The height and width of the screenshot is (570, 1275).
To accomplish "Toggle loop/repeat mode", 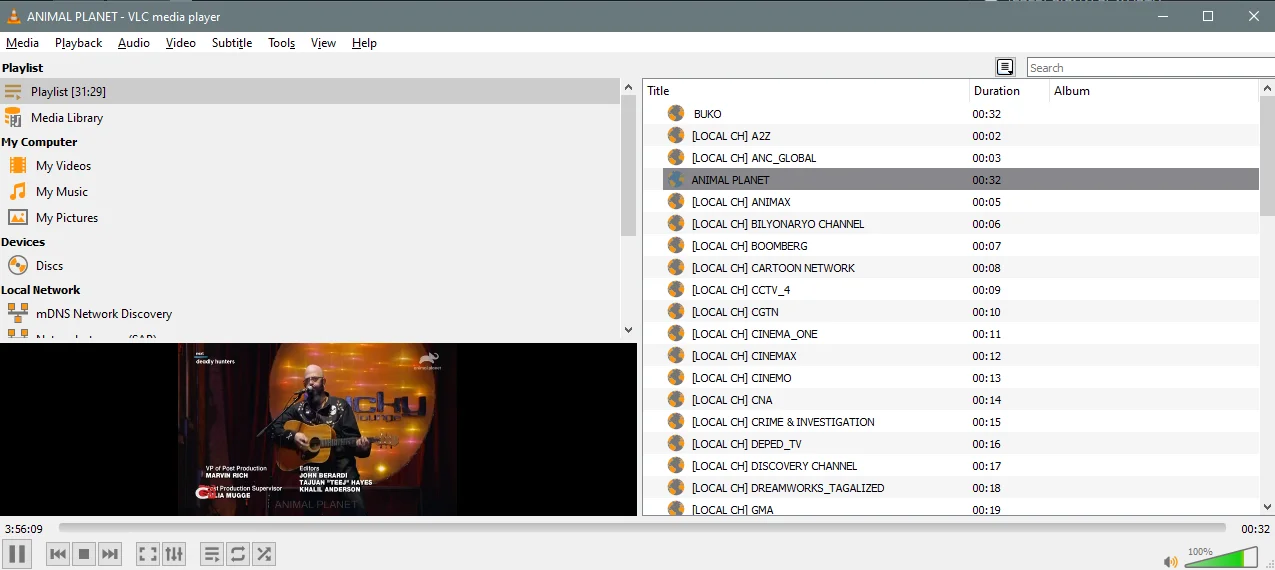I will 238,553.
